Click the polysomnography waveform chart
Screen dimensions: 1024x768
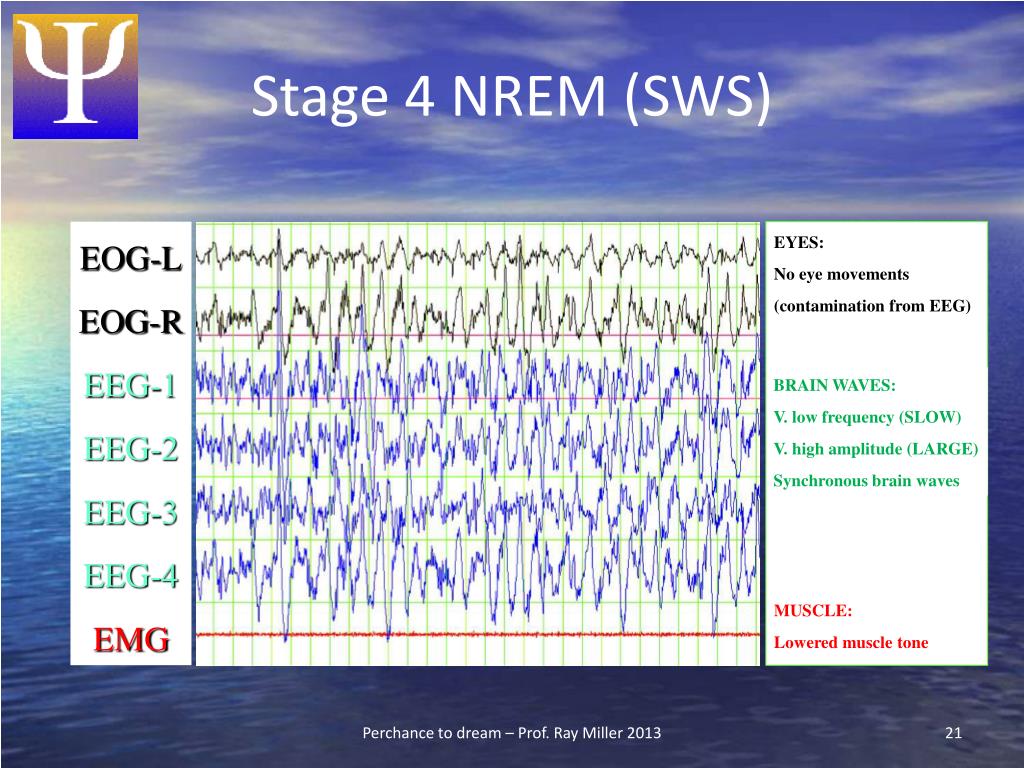[478, 444]
